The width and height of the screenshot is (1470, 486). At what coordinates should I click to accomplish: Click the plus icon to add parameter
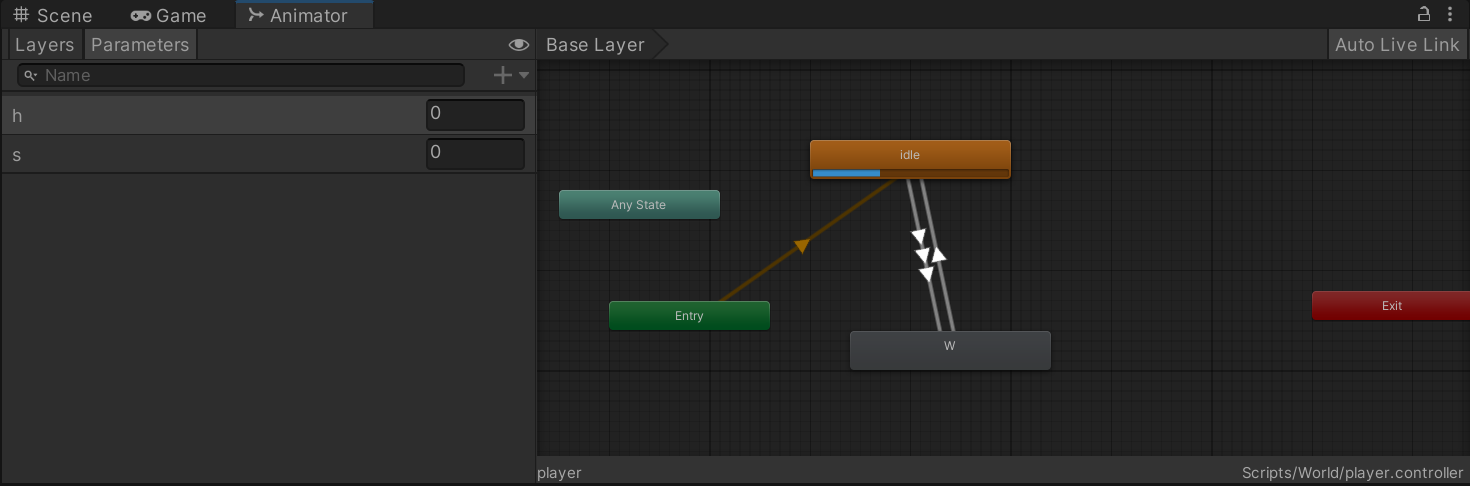(x=503, y=75)
